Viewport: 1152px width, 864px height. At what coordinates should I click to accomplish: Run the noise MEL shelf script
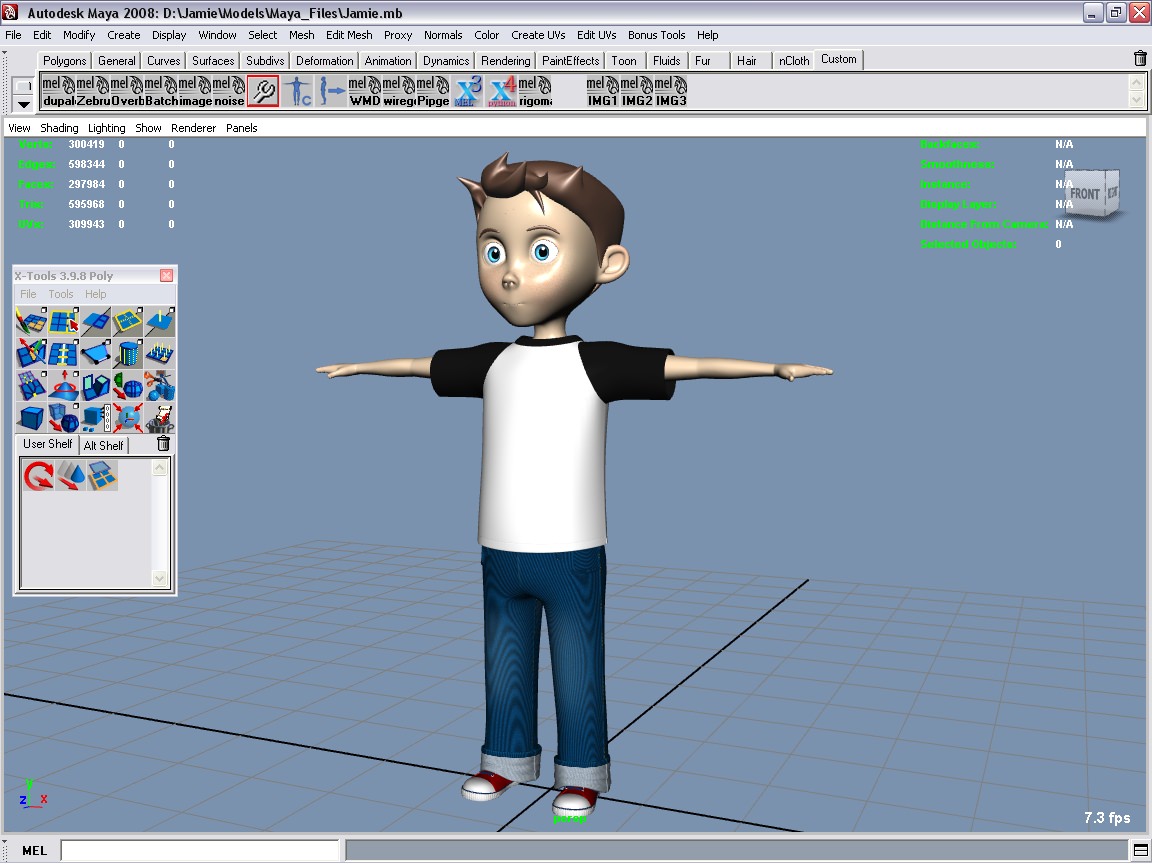[x=229, y=91]
